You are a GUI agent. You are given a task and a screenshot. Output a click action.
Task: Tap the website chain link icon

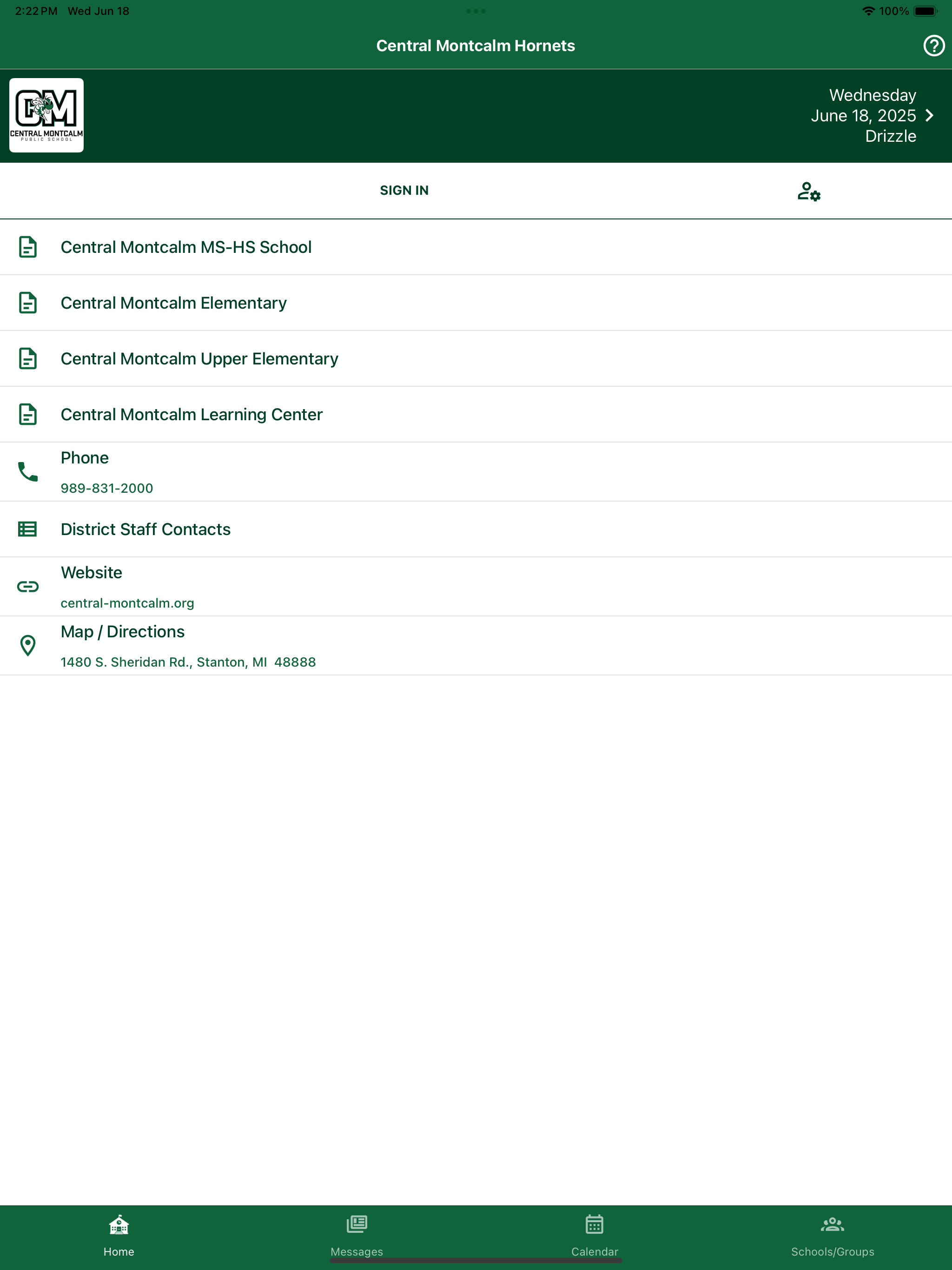click(27, 586)
